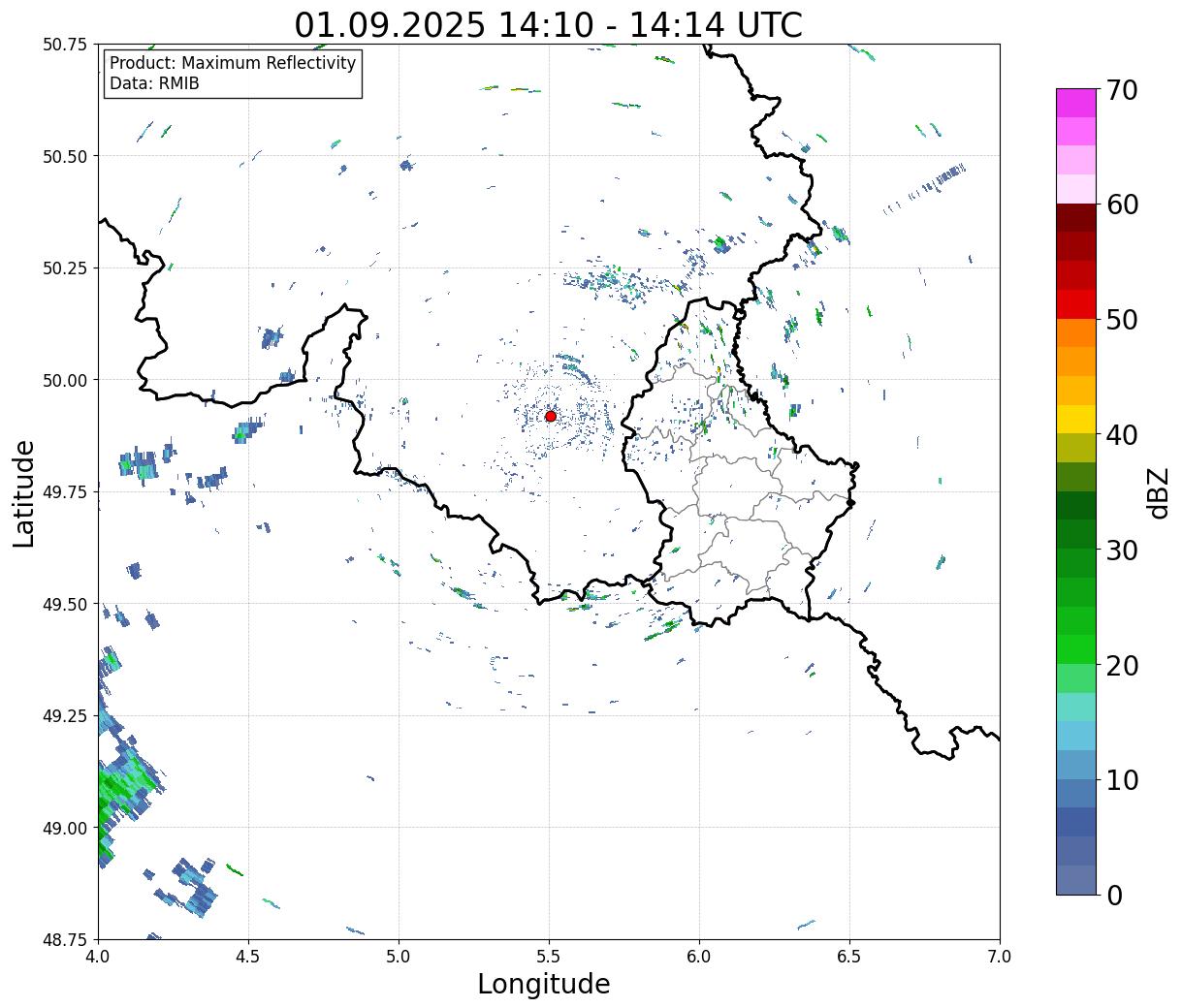Click the longitude tick label '5.5'
Screen dimensions: 1182x1008
[549, 957]
